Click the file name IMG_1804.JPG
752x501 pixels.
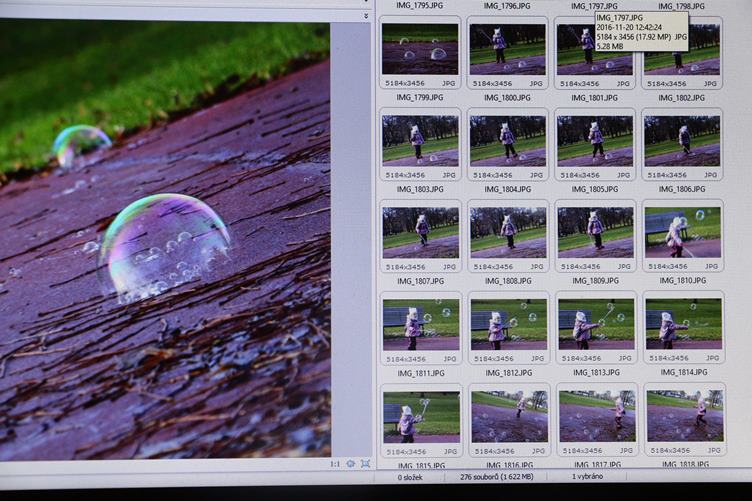(x=507, y=189)
